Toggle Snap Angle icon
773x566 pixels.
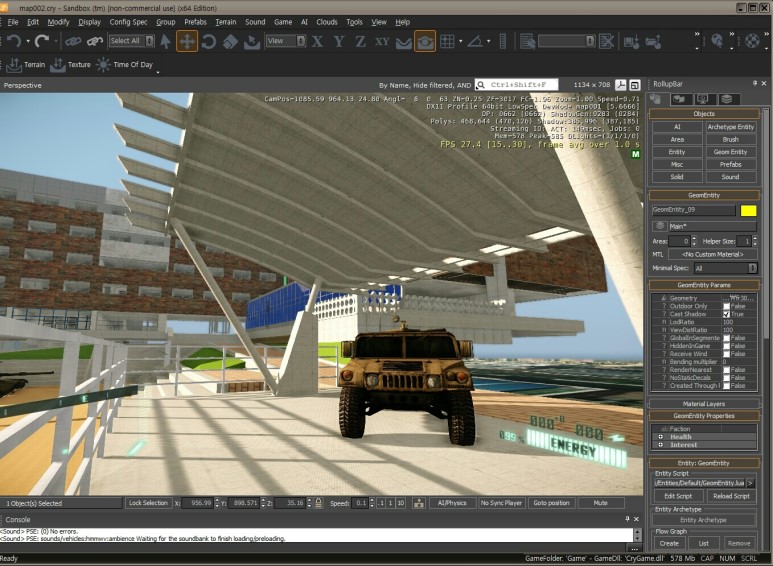(475, 41)
